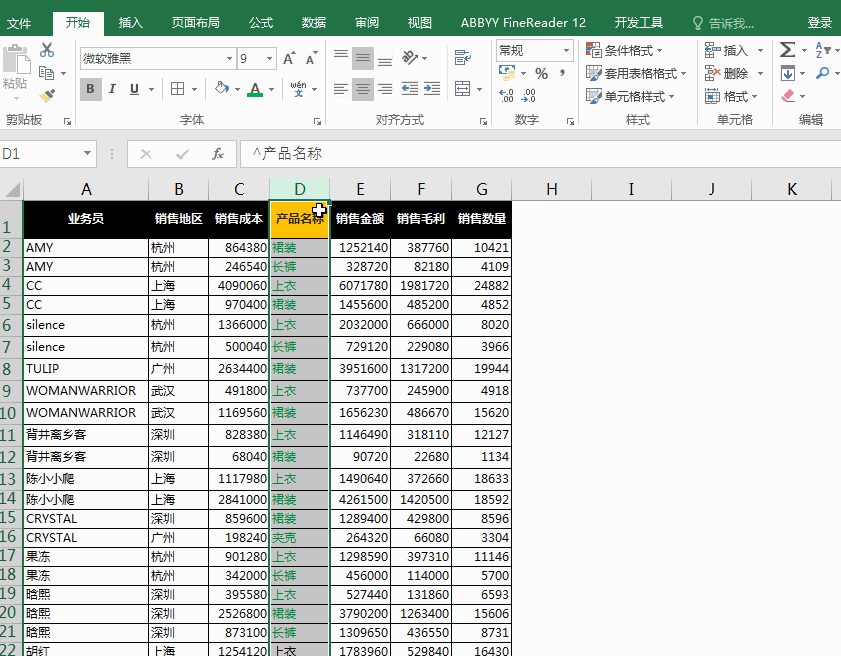This screenshot has width=841, height=656.
Task: Click the Cut scissors icon
Action: point(47,50)
